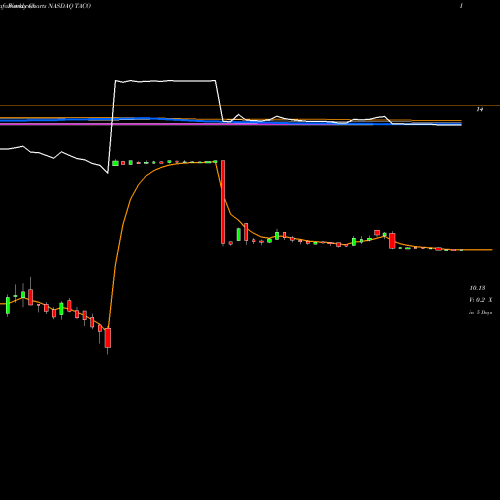The width and height of the screenshot is (500, 500).
Task: Click the 14 price axis label
Action: [x=480, y=109]
